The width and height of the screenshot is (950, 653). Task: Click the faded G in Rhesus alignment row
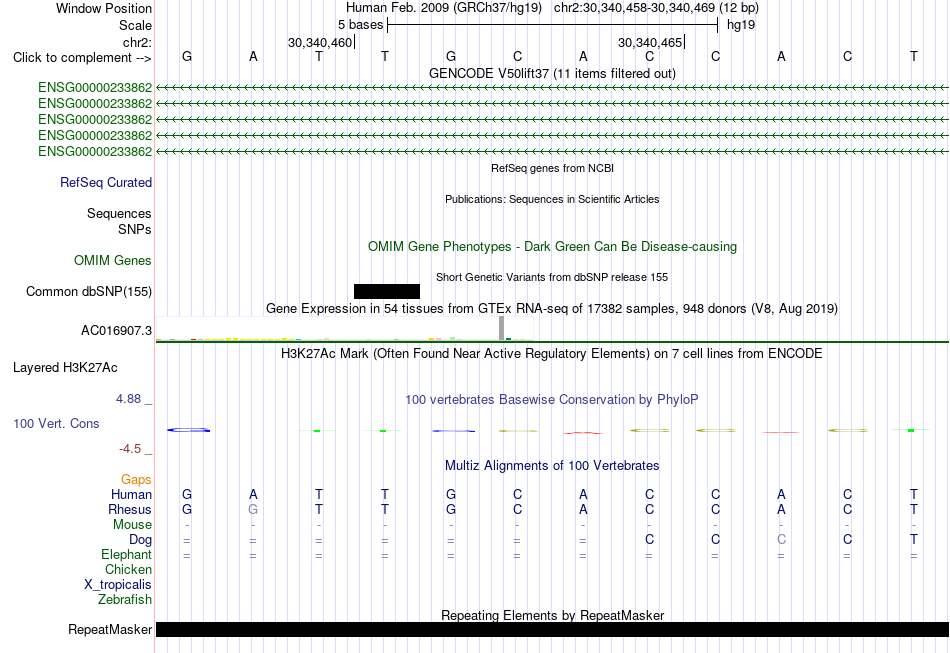253,509
